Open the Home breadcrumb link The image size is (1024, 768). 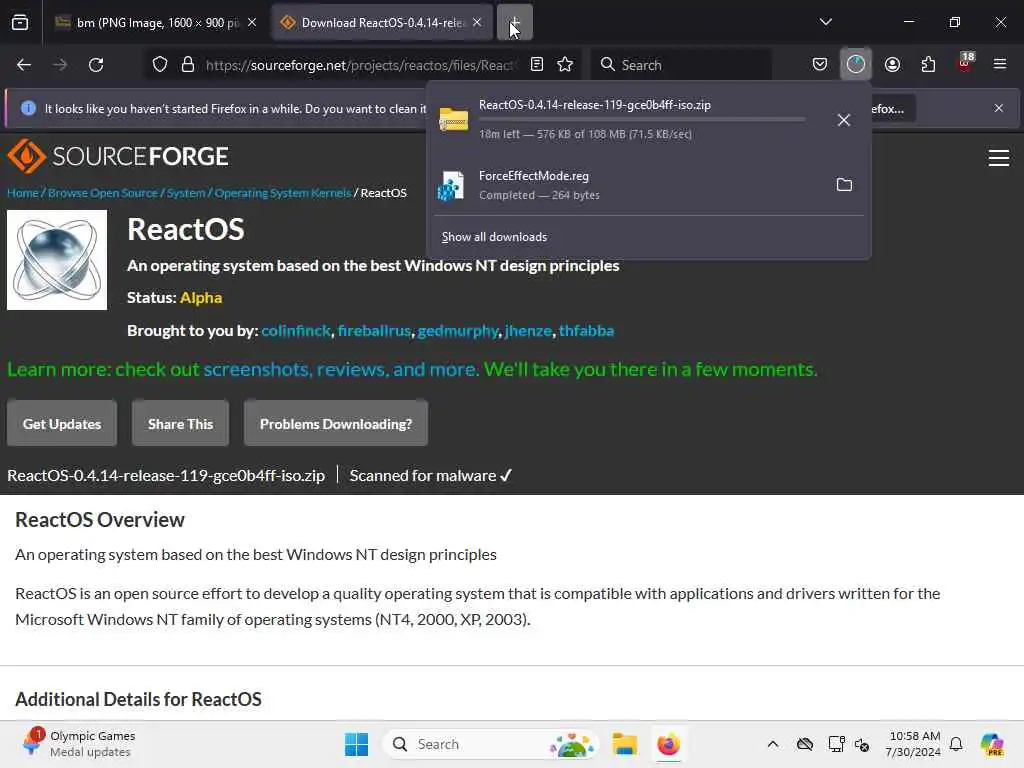(23, 193)
